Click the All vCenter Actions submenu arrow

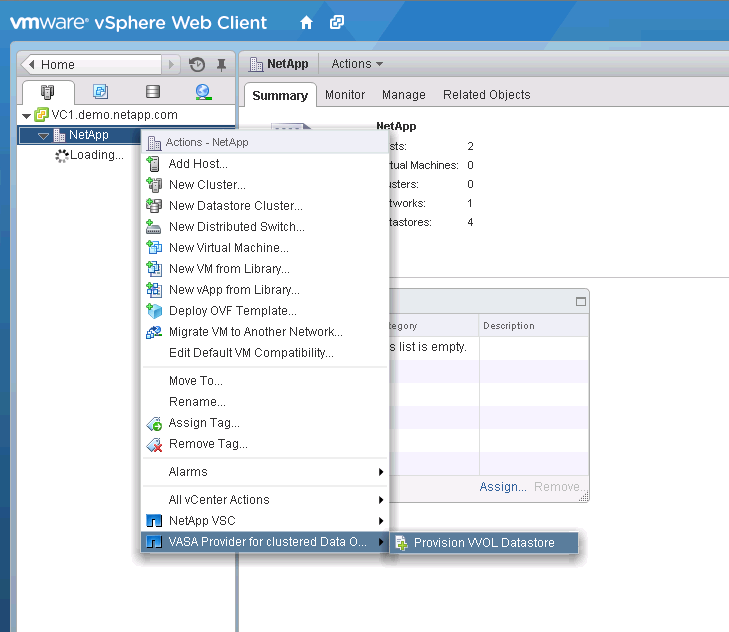tap(381, 500)
